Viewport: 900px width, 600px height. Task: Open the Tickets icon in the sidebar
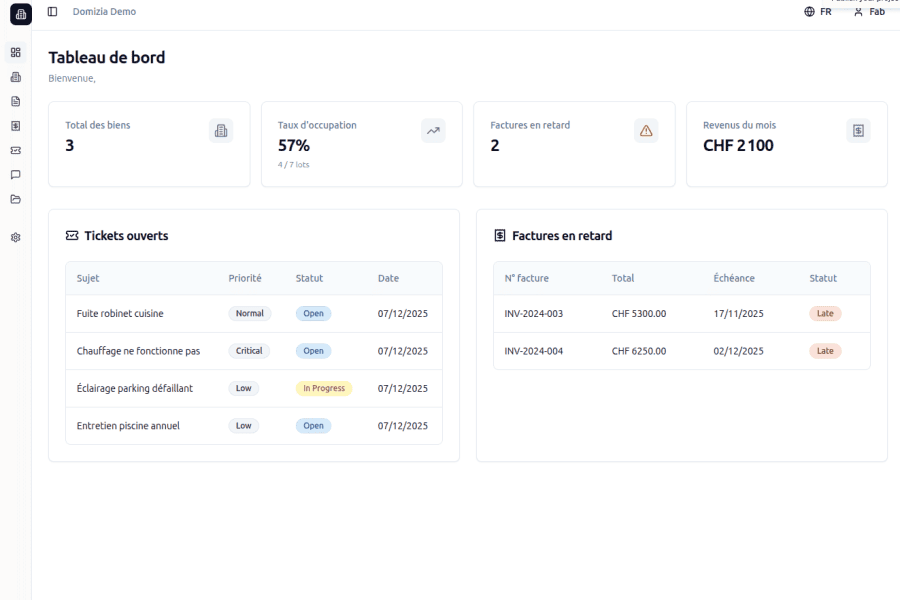pyautogui.click(x=14, y=150)
